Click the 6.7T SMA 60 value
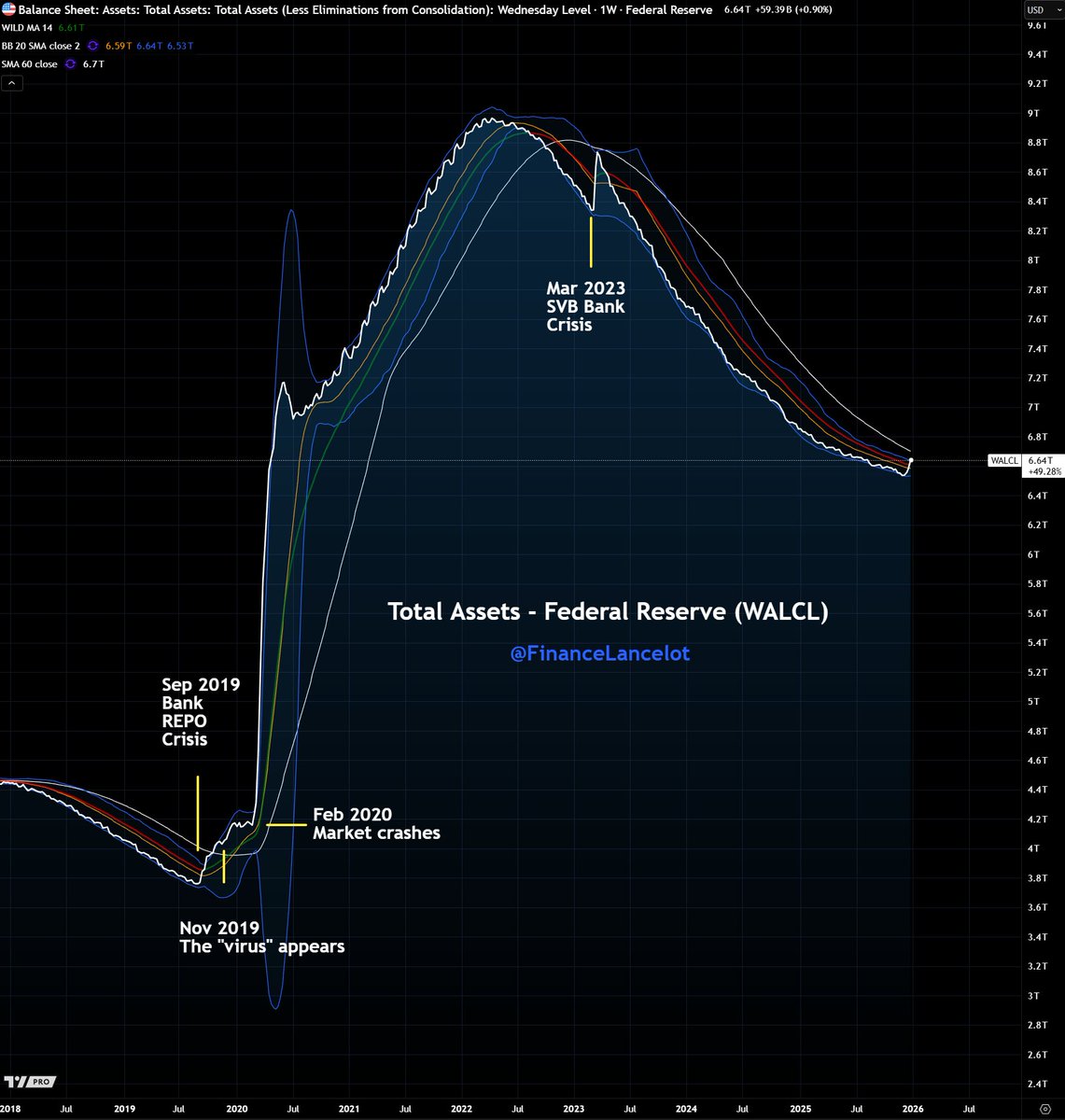The width and height of the screenshot is (1065, 1120). pos(94,64)
